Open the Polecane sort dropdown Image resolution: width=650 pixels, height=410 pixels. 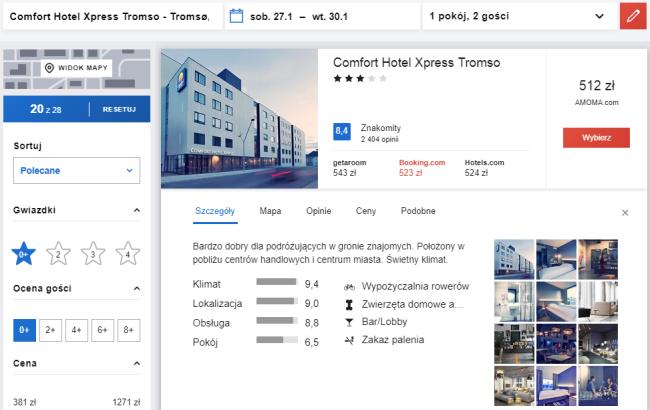click(76, 171)
